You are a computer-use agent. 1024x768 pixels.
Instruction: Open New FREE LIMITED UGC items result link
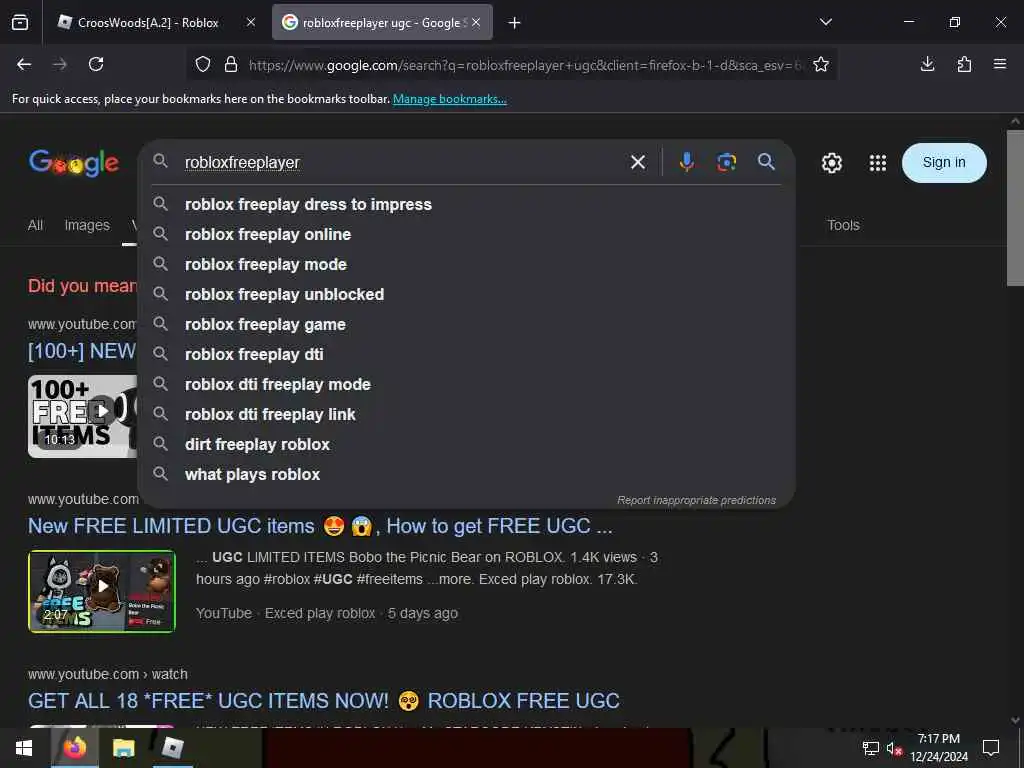[x=320, y=526]
